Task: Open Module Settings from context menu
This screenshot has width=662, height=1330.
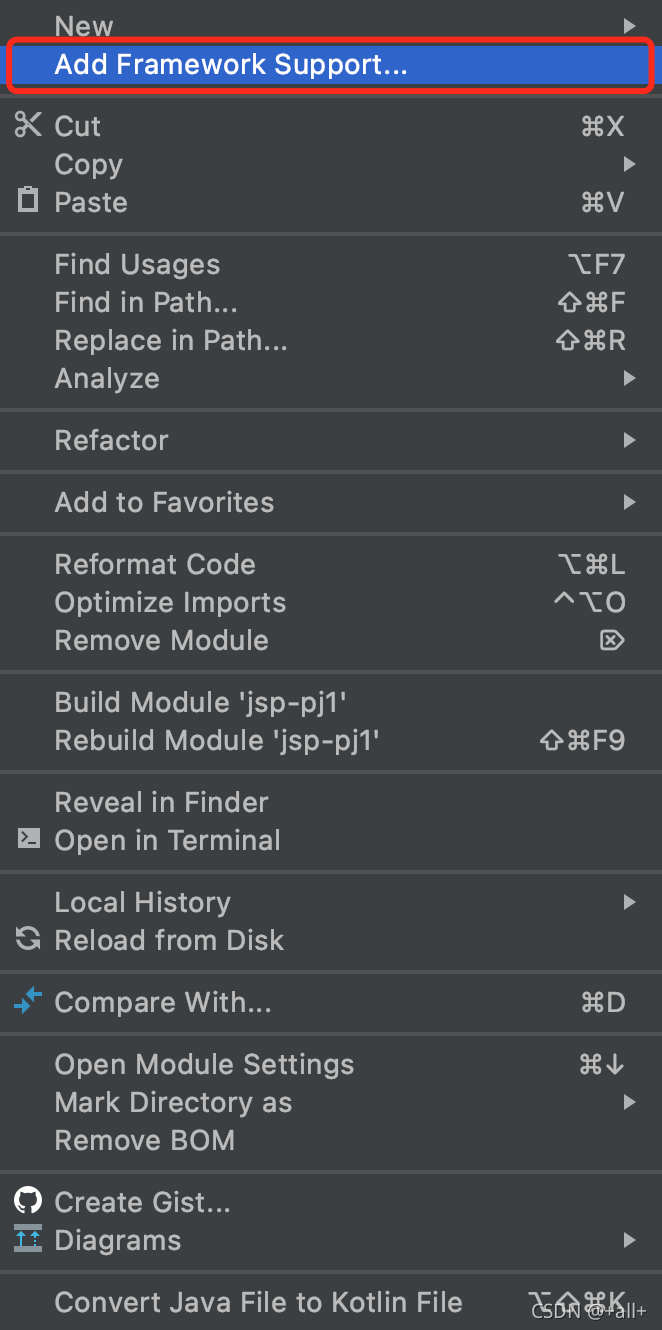Action: [204, 1064]
